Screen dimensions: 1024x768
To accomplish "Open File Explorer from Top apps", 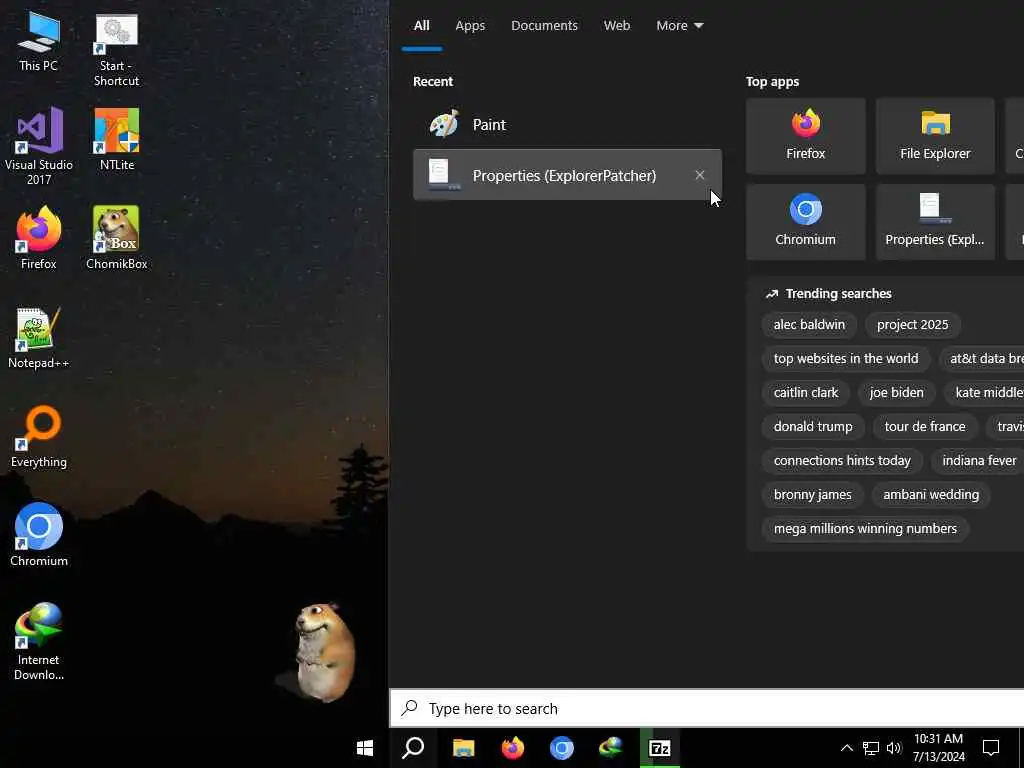I will click(935, 136).
